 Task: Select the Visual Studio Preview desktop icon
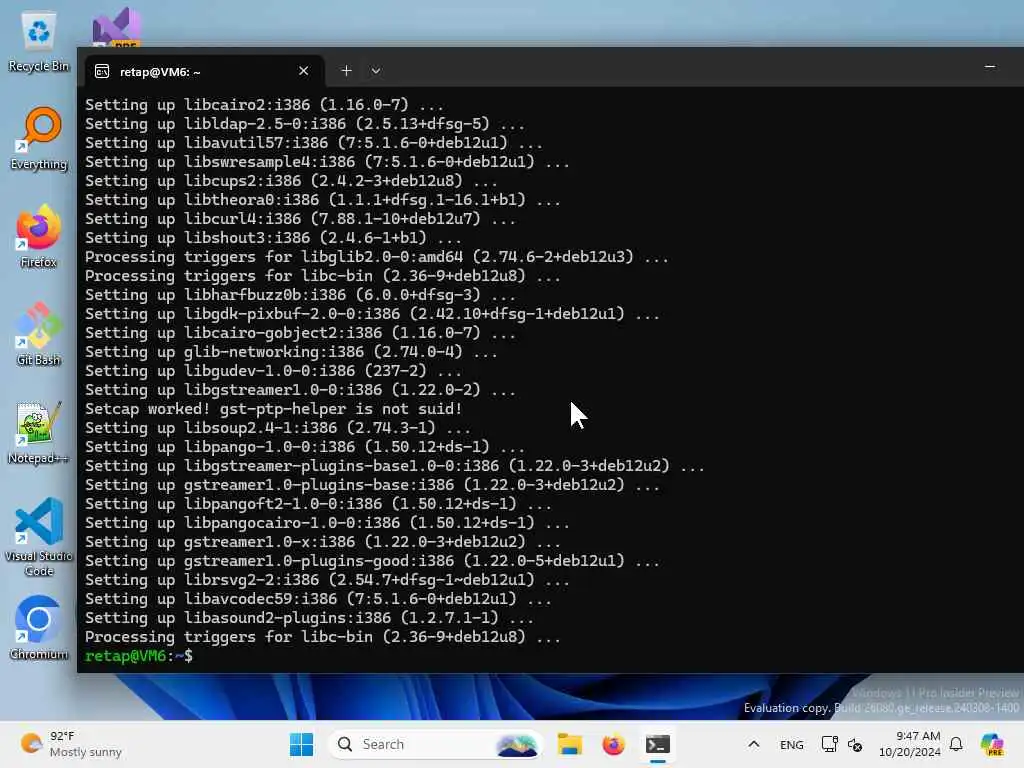coord(116,27)
